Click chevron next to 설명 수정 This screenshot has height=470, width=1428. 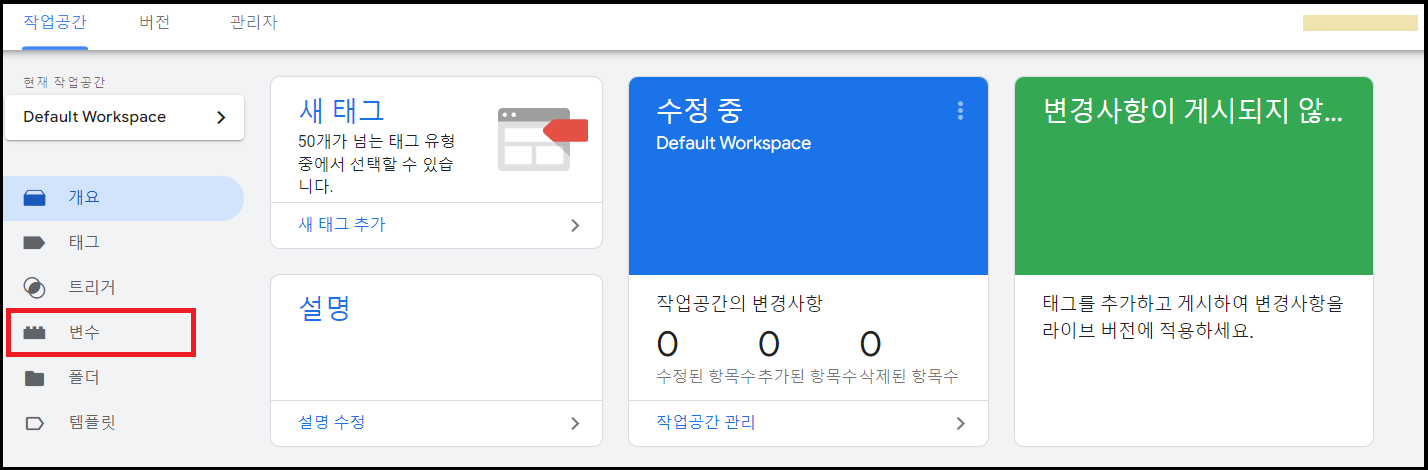click(x=575, y=423)
